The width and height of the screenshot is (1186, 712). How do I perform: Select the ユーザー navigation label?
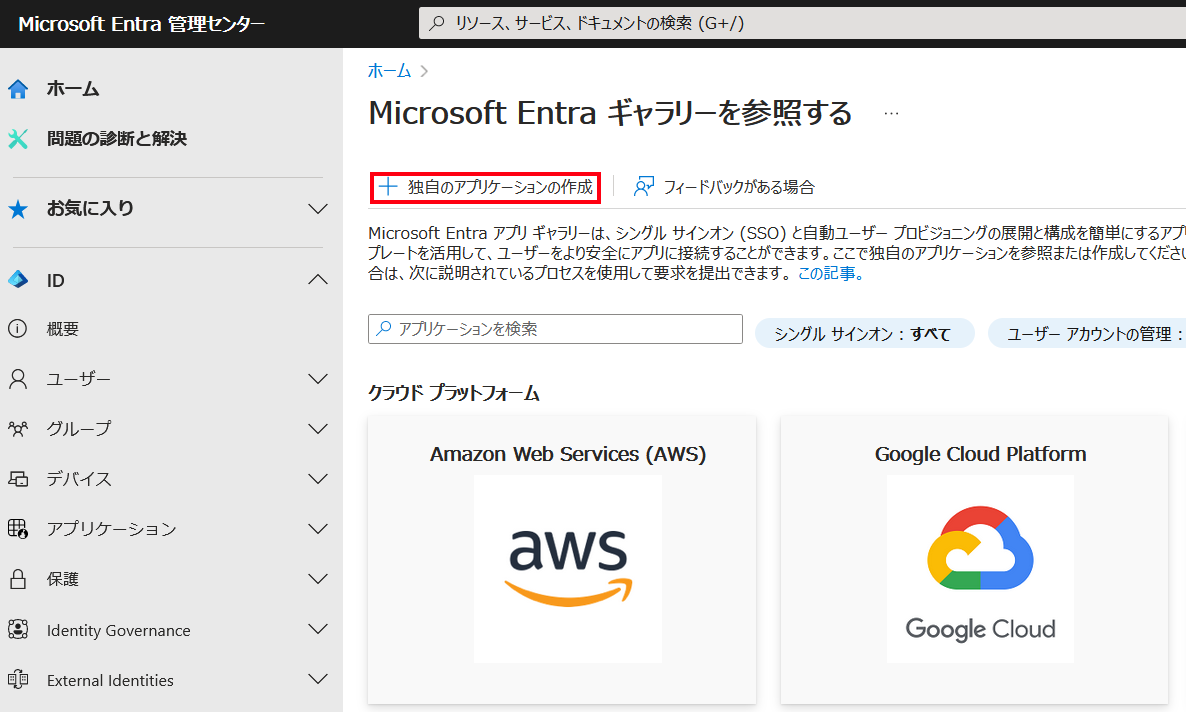79,379
